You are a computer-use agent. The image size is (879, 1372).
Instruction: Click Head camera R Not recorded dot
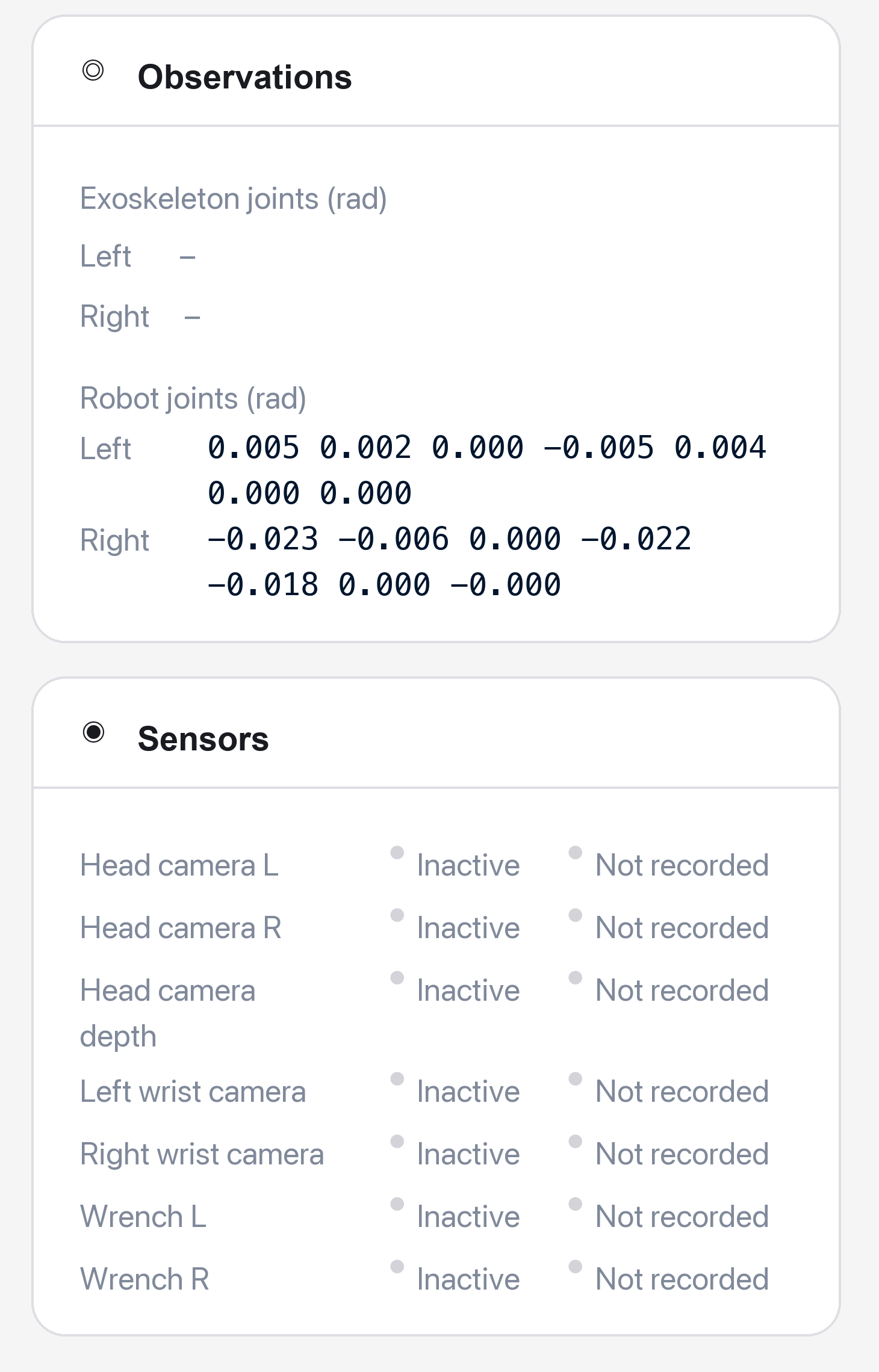click(575, 915)
